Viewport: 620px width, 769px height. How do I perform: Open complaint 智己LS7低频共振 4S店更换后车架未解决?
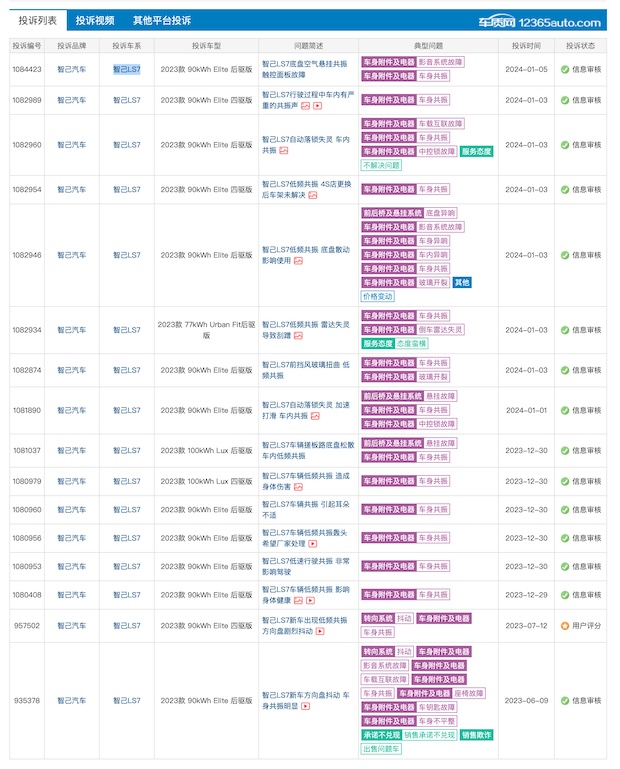click(x=307, y=189)
